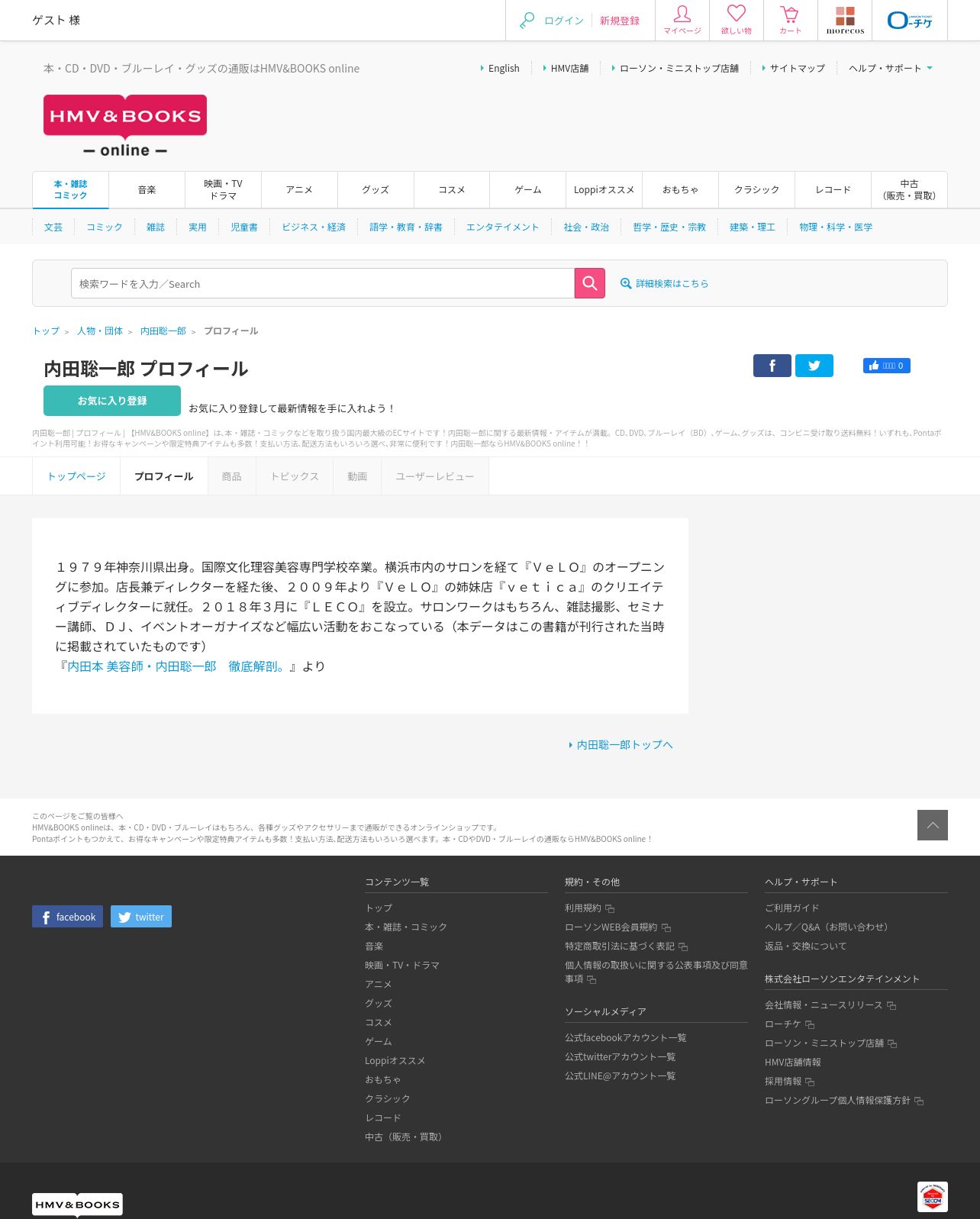Select the ゲーム category tab
This screenshot has height=1219, width=980.
(x=528, y=190)
